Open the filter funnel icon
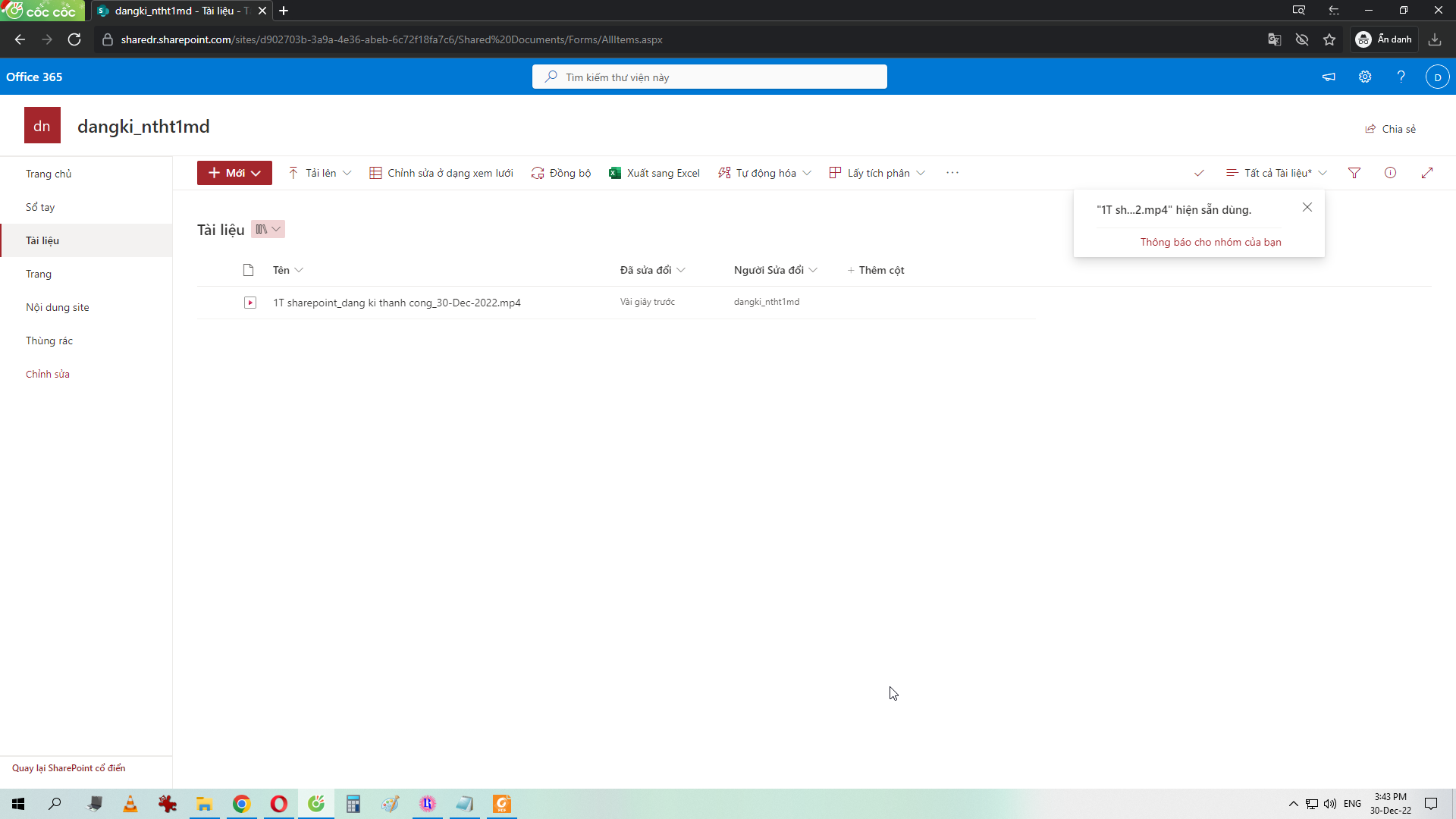 pyautogui.click(x=1354, y=173)
